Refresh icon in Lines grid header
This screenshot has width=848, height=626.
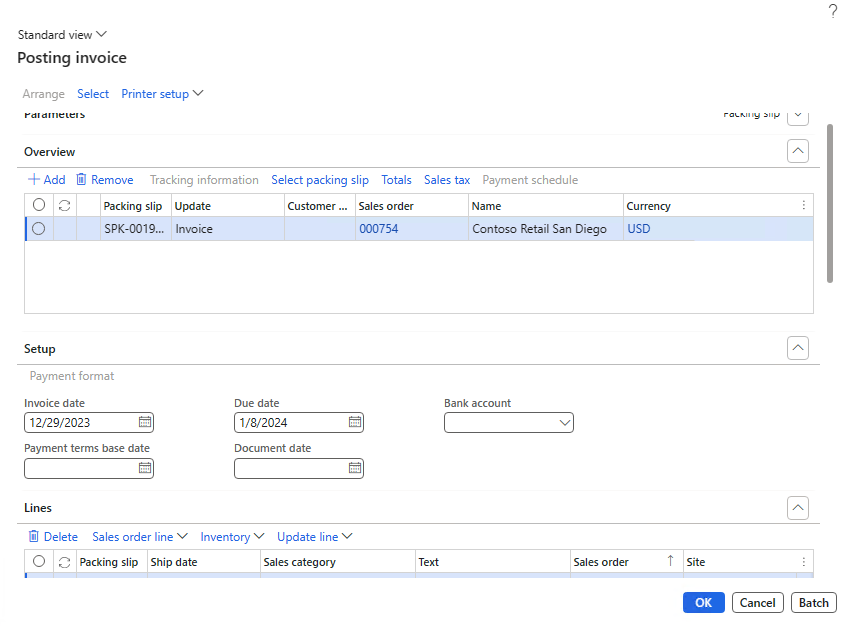coord(64,562)
